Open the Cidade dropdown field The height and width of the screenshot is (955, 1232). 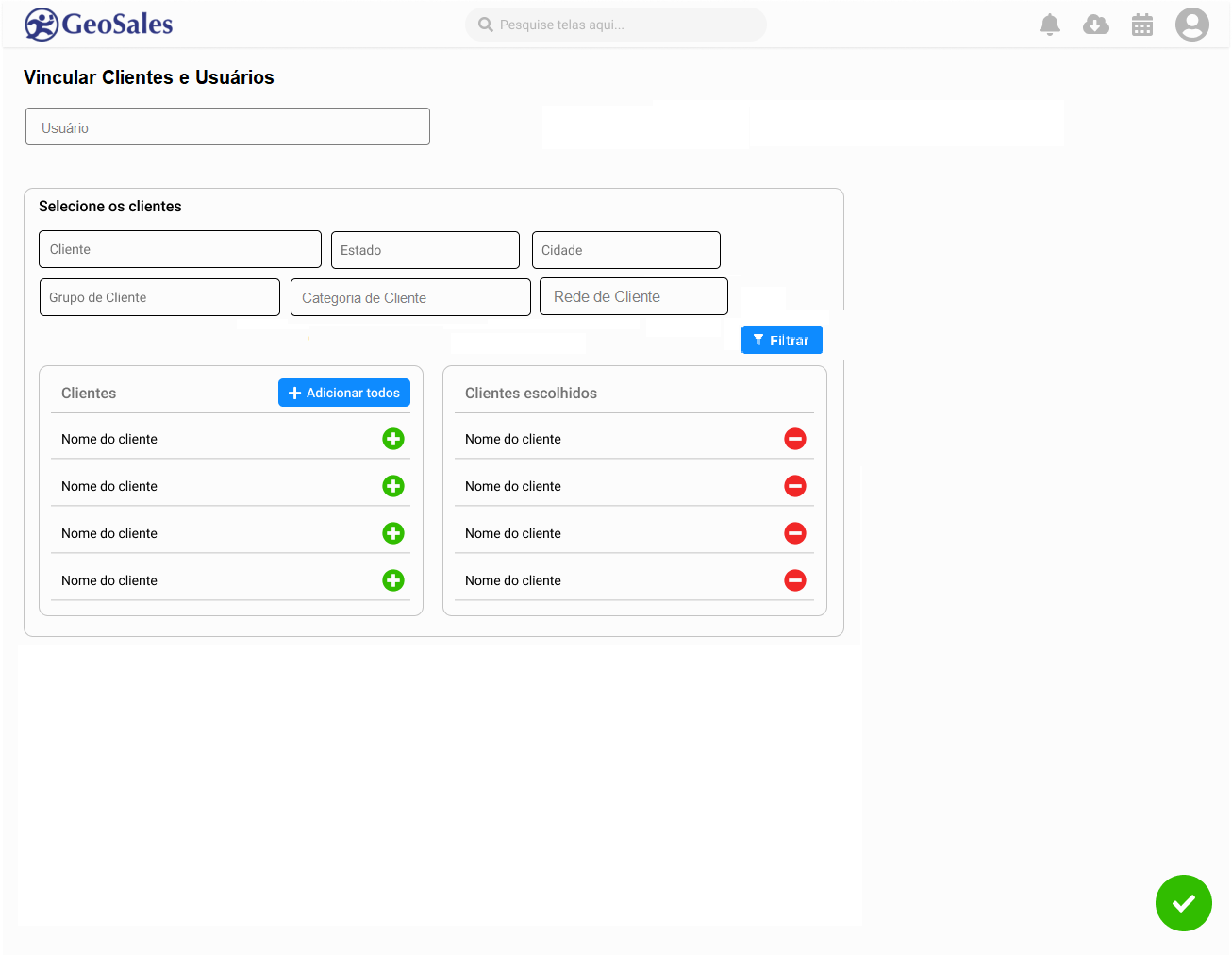(626, 250)
